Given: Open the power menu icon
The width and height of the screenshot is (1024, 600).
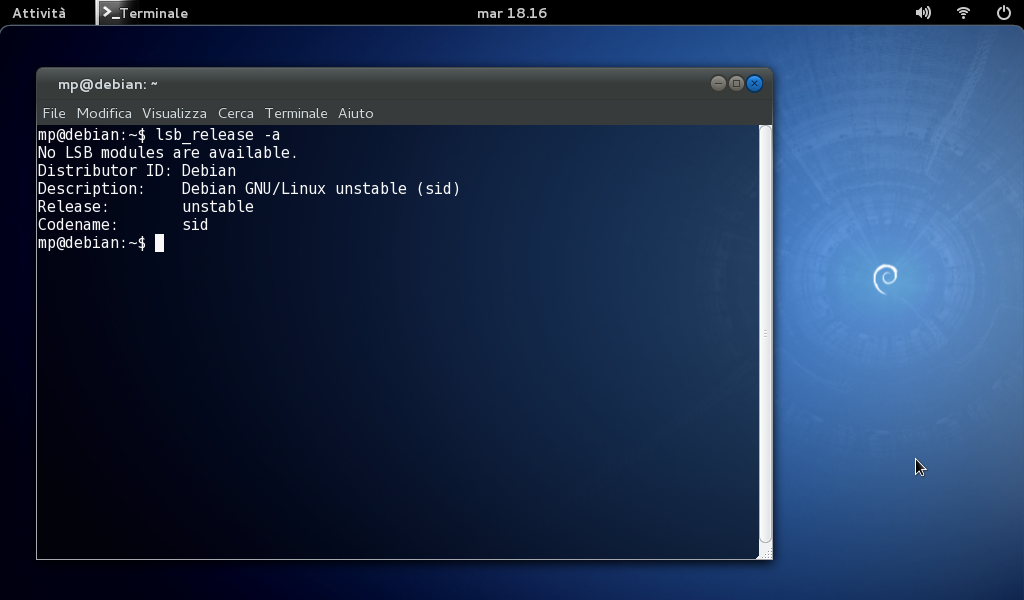Looking at the screenshot, I should 1004,13.
